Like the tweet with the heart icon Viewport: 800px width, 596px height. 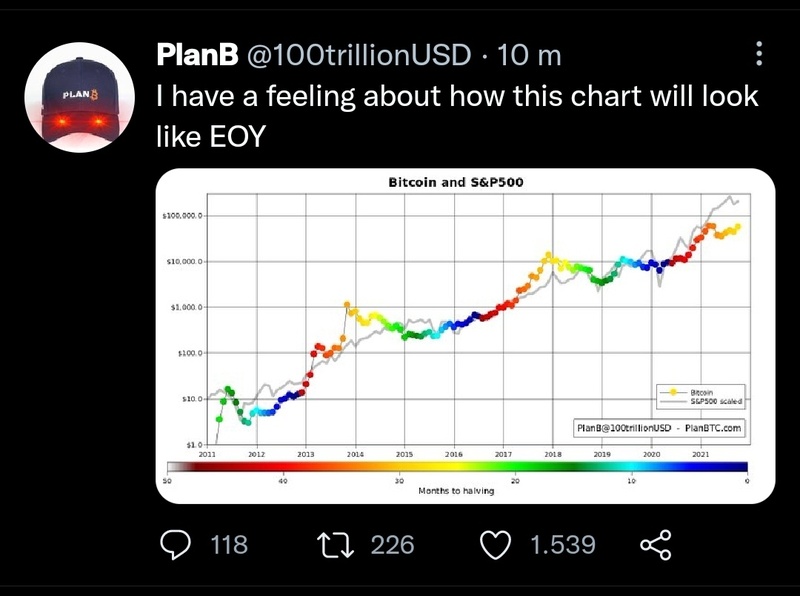tap(498, 545)
